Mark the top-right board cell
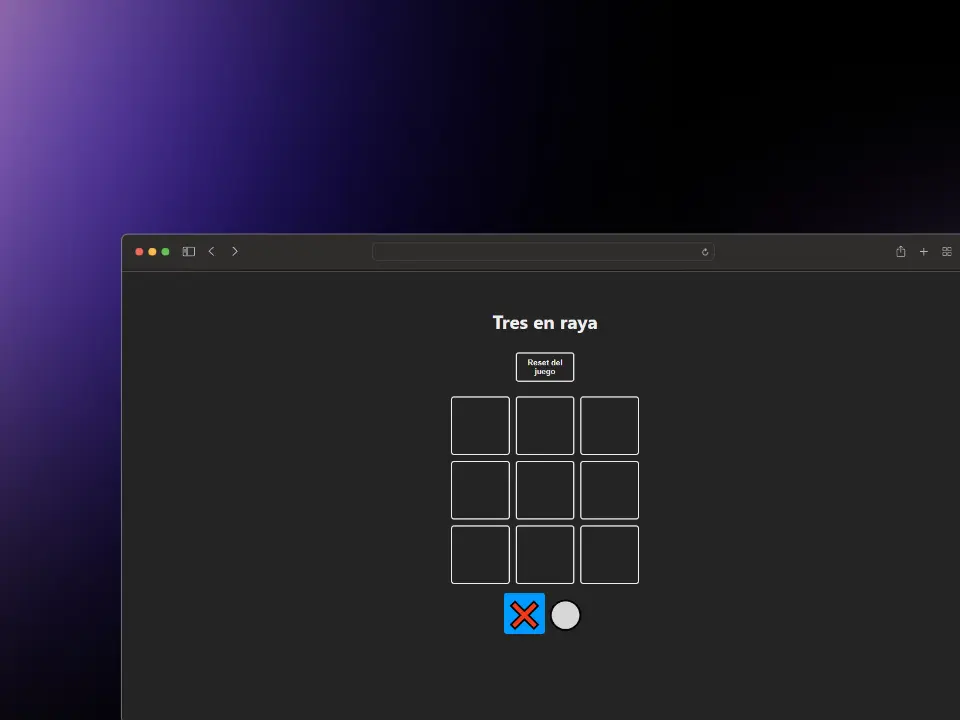 click(609, 426)
